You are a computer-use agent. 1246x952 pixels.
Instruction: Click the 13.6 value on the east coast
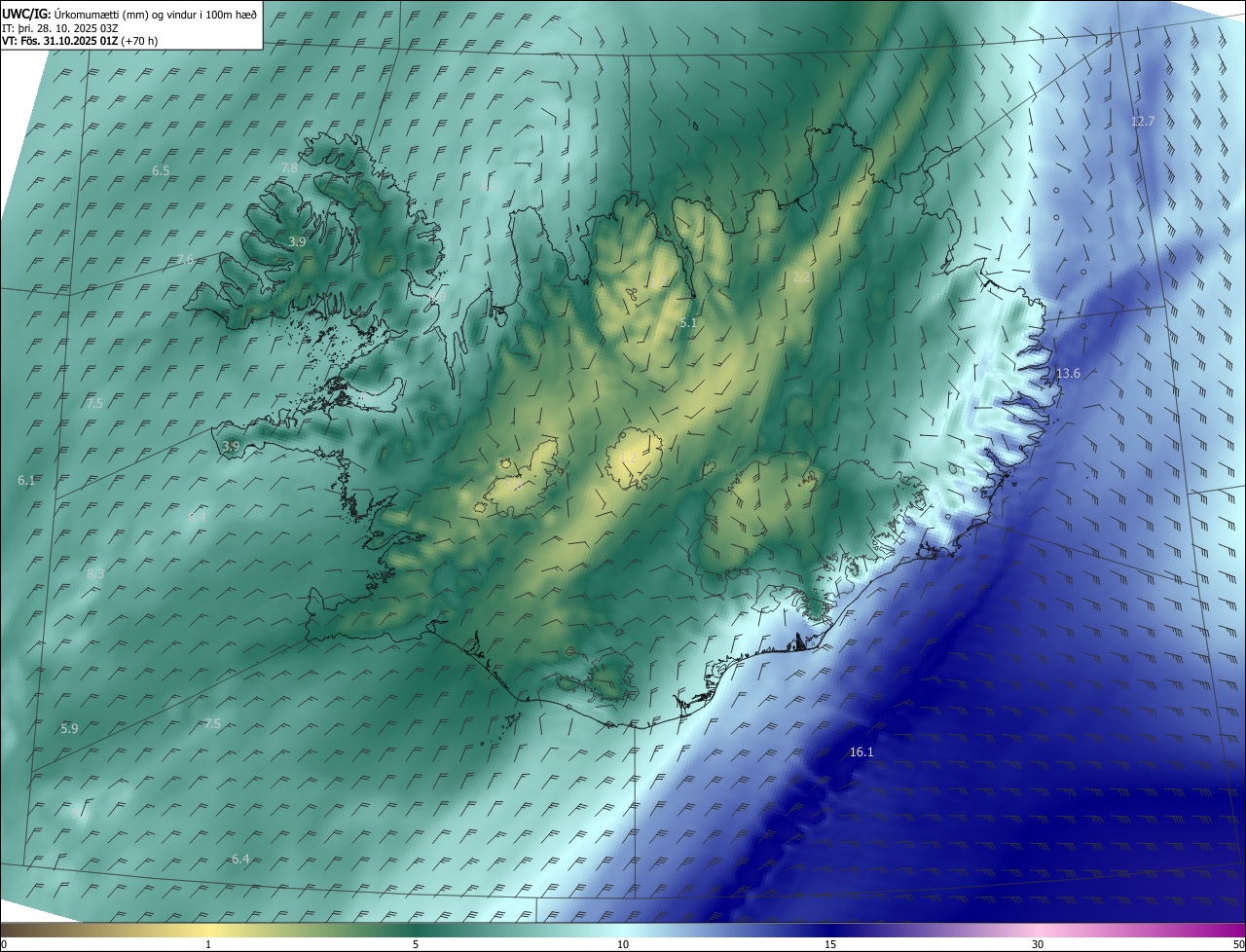[1068, 373]
